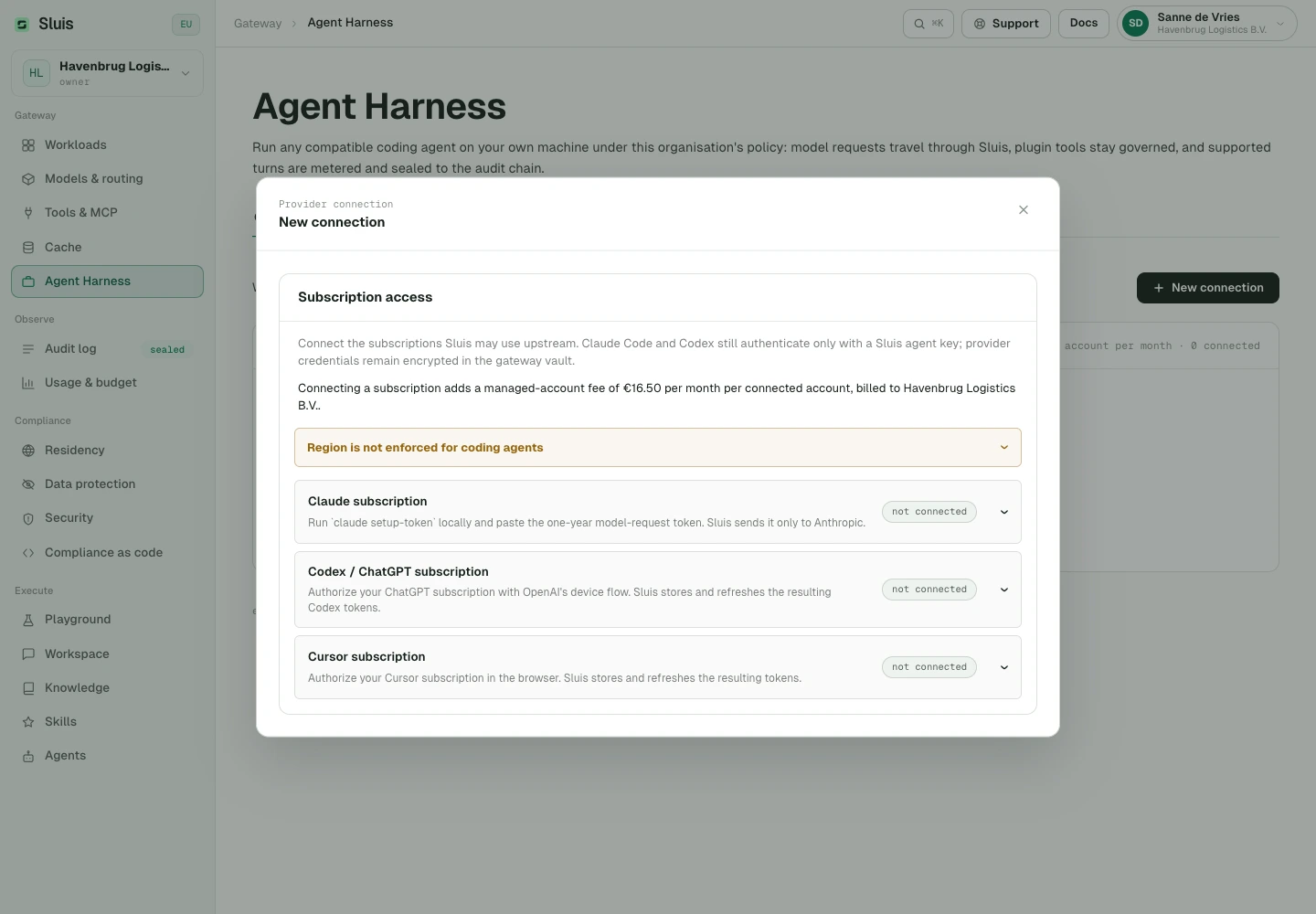Click the Agent Harness breadcrumb text
Image resolution: width=1316 pixels, height=914 pixels.
350,23
